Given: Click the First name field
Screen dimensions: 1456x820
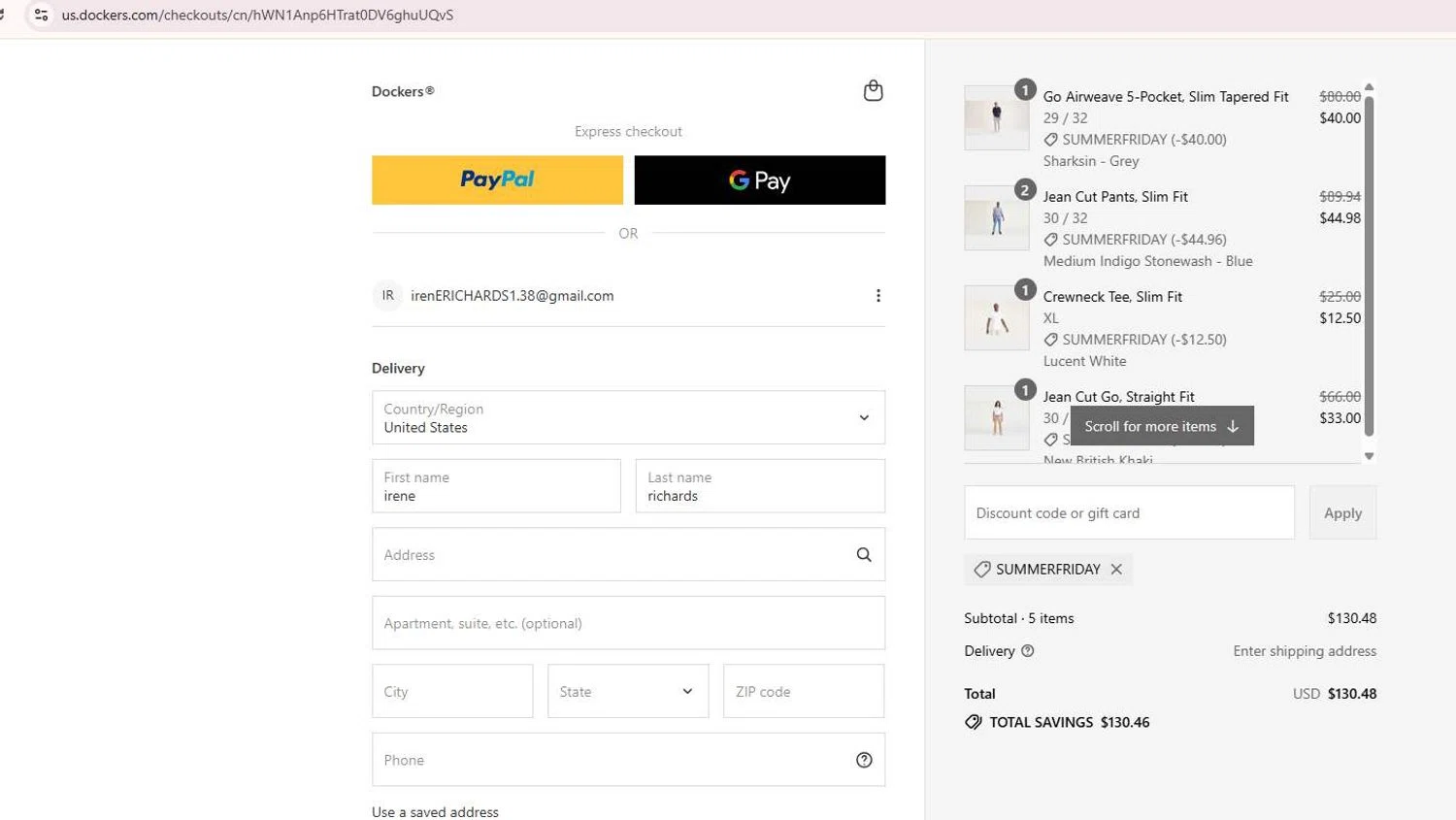Looking at the screenshot, I should pyautogui.click(x=496, y=486).
